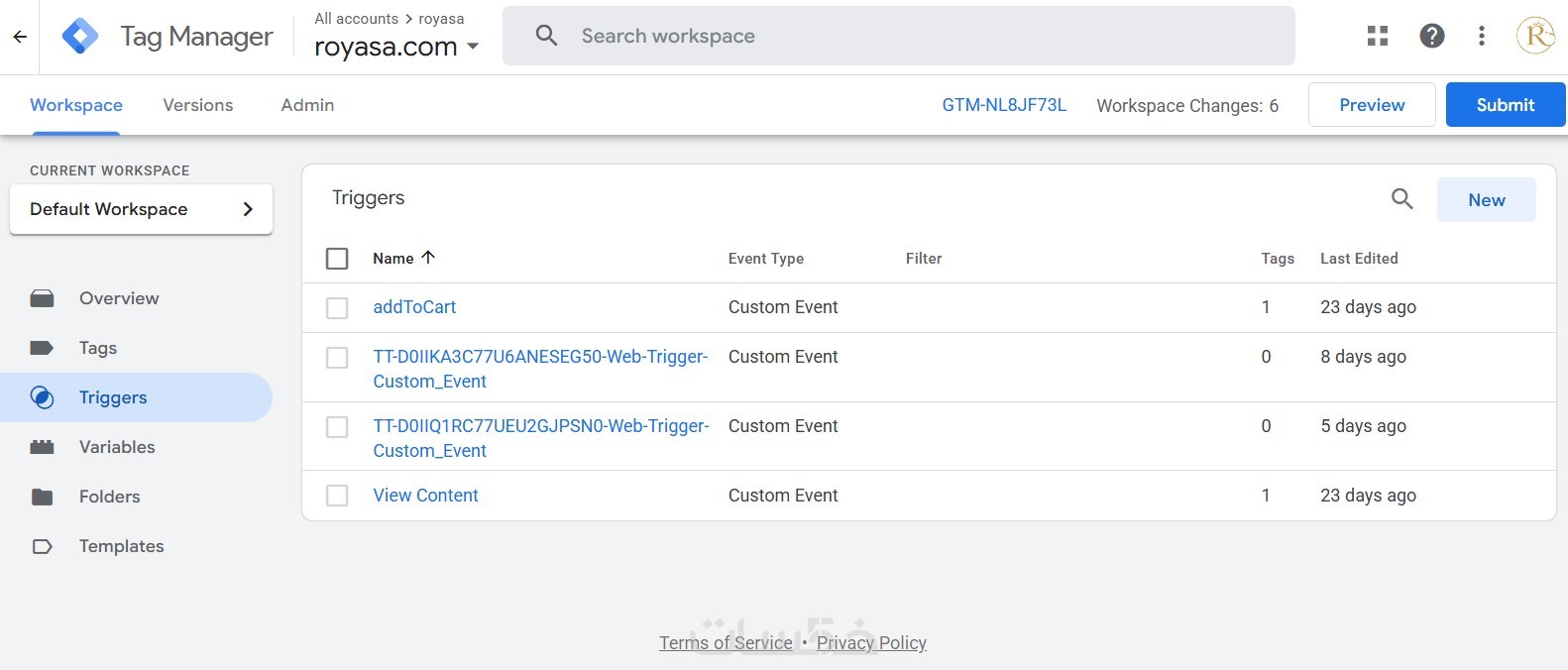Viewport: 1568px width, 670px height.
Task: Expand the Default Workspace selector
Action: tap(141, 209)
